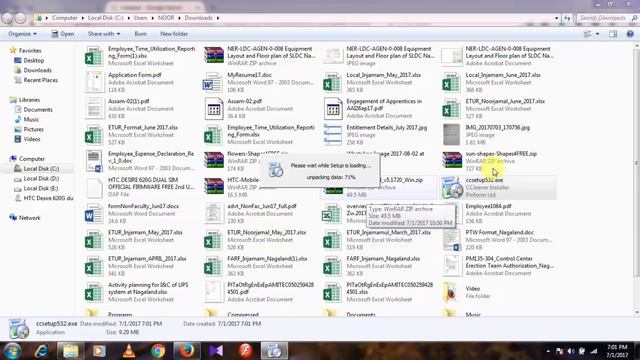This screenshot has width=640, height=360.
Task: Click NOOR in the address breadcrumb
Action: pos(166,18)
